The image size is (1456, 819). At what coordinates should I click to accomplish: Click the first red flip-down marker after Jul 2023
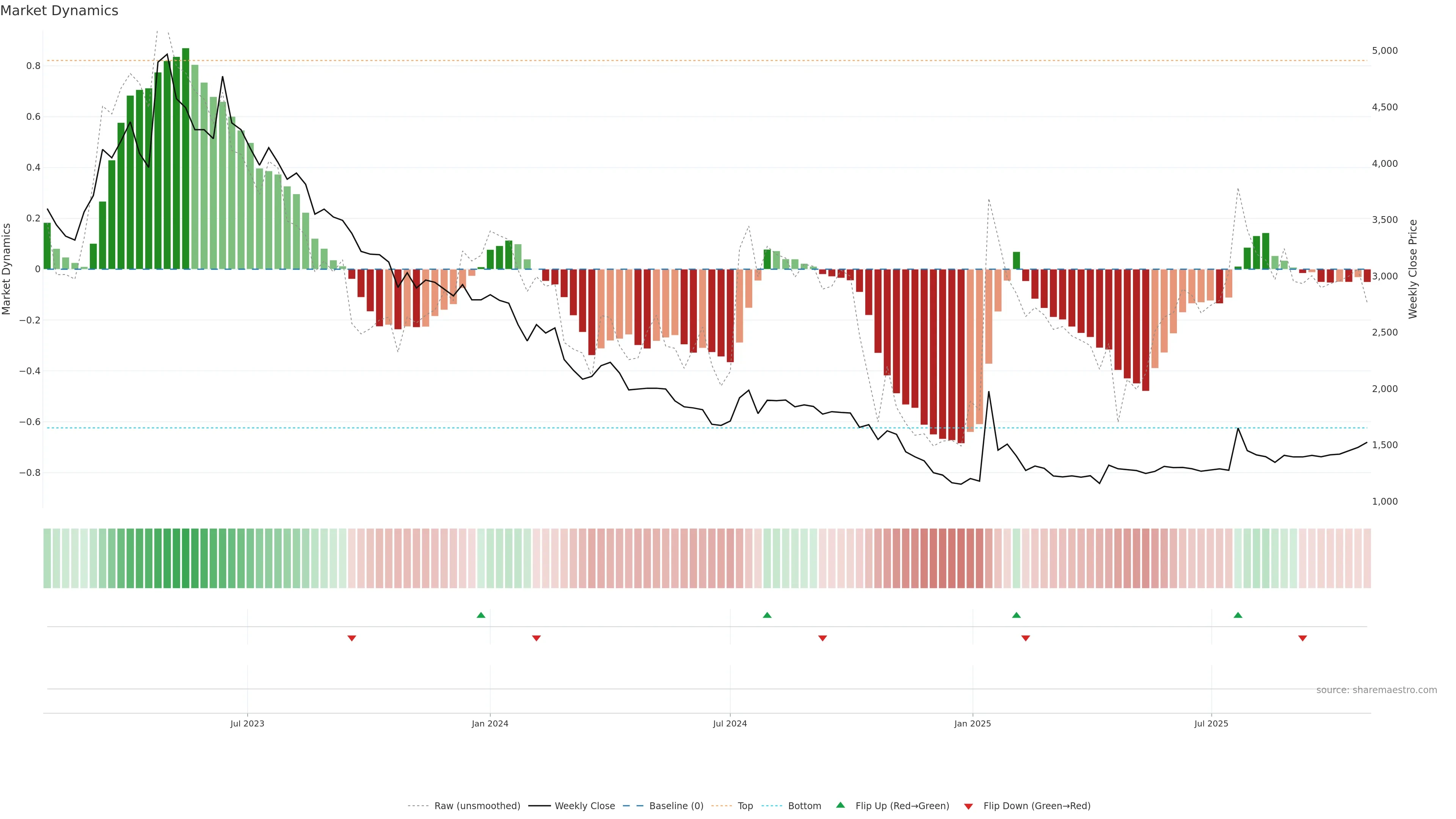coord(351,638)
